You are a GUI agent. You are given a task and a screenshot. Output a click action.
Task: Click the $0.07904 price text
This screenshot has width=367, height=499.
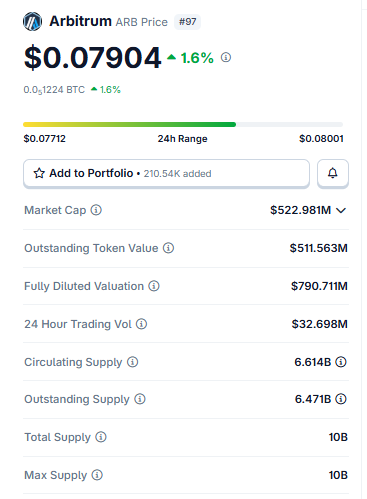click(93, 58)
